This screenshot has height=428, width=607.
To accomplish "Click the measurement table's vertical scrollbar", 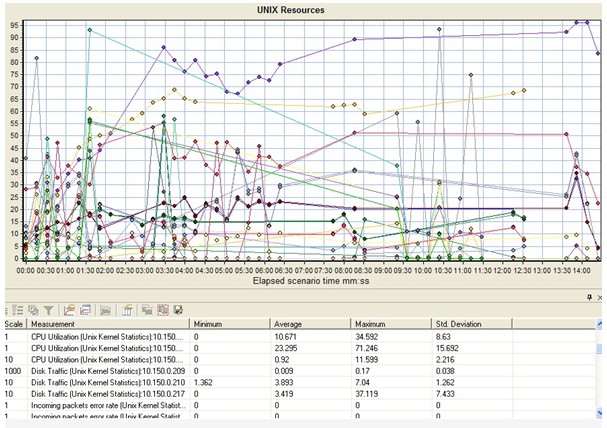I will coord(600,380).
